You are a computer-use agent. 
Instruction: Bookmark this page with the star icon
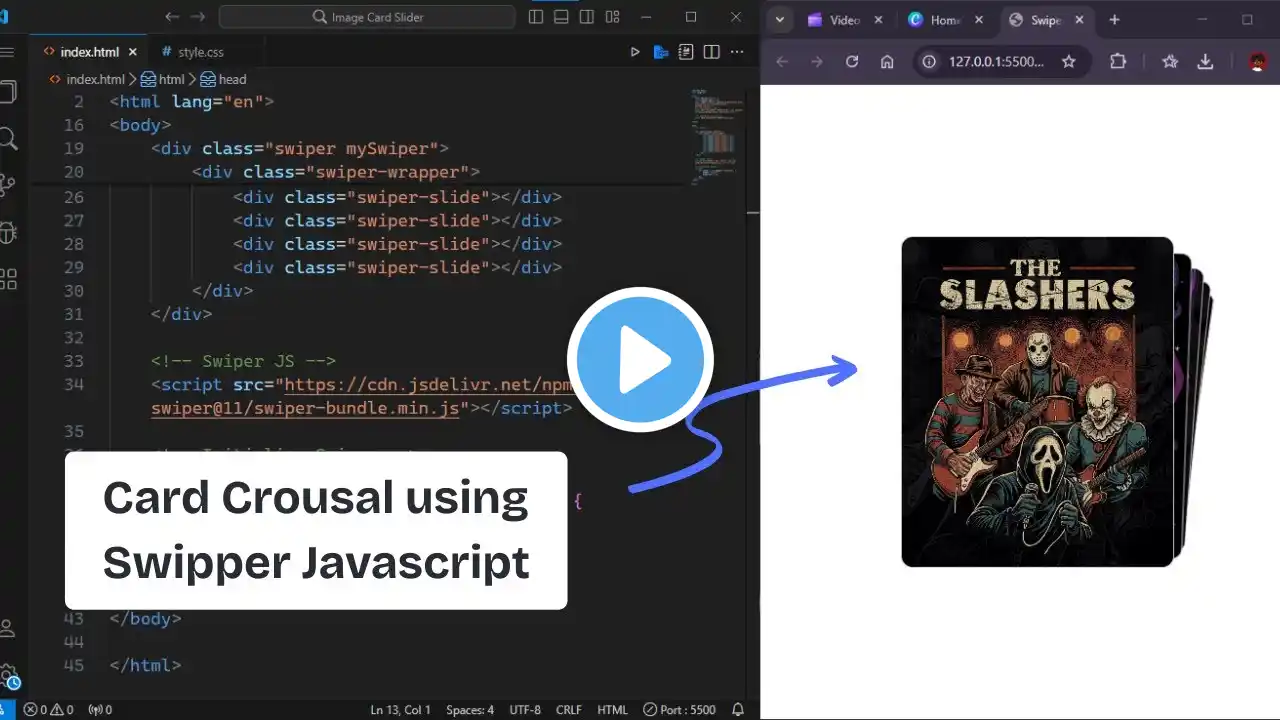pyautogui.click(x=1069, y=62)
